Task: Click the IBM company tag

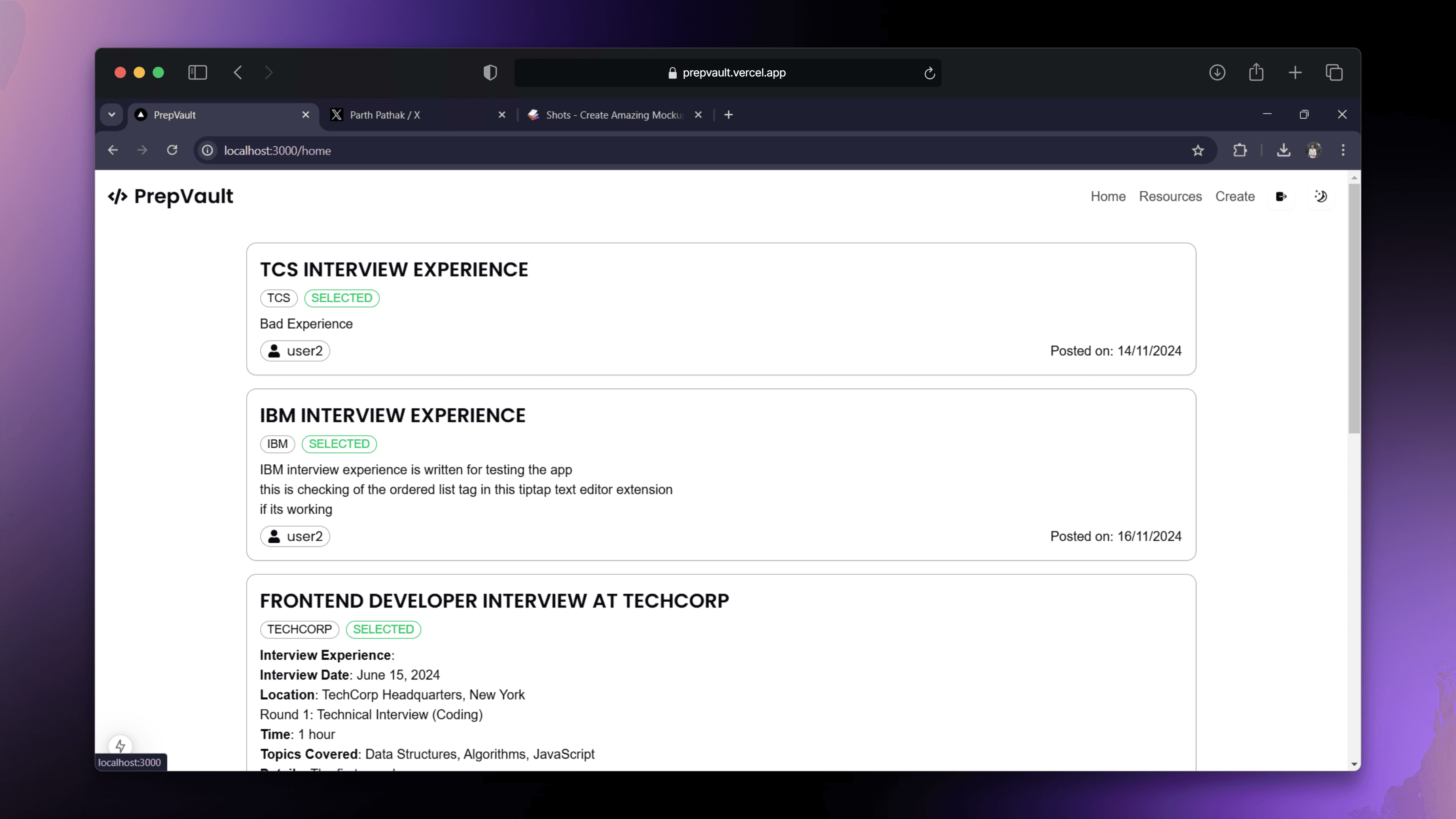Action: pyautogui.click(x=277, y=444)
